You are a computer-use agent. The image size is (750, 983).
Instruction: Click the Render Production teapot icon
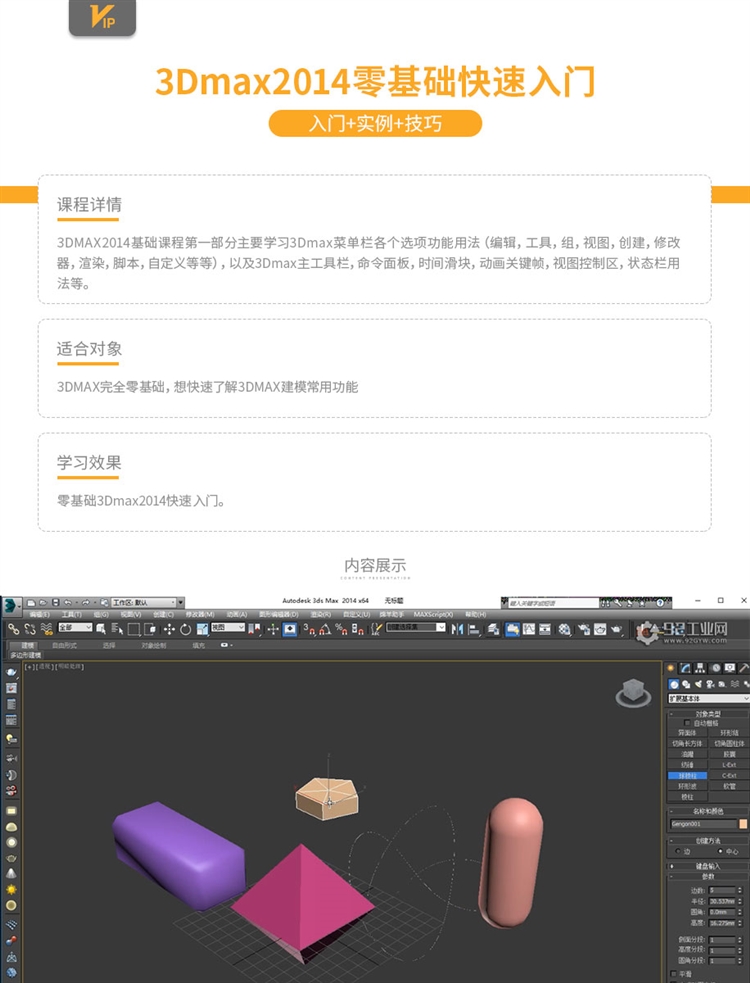pyautogui.click(x=617, y=629)
